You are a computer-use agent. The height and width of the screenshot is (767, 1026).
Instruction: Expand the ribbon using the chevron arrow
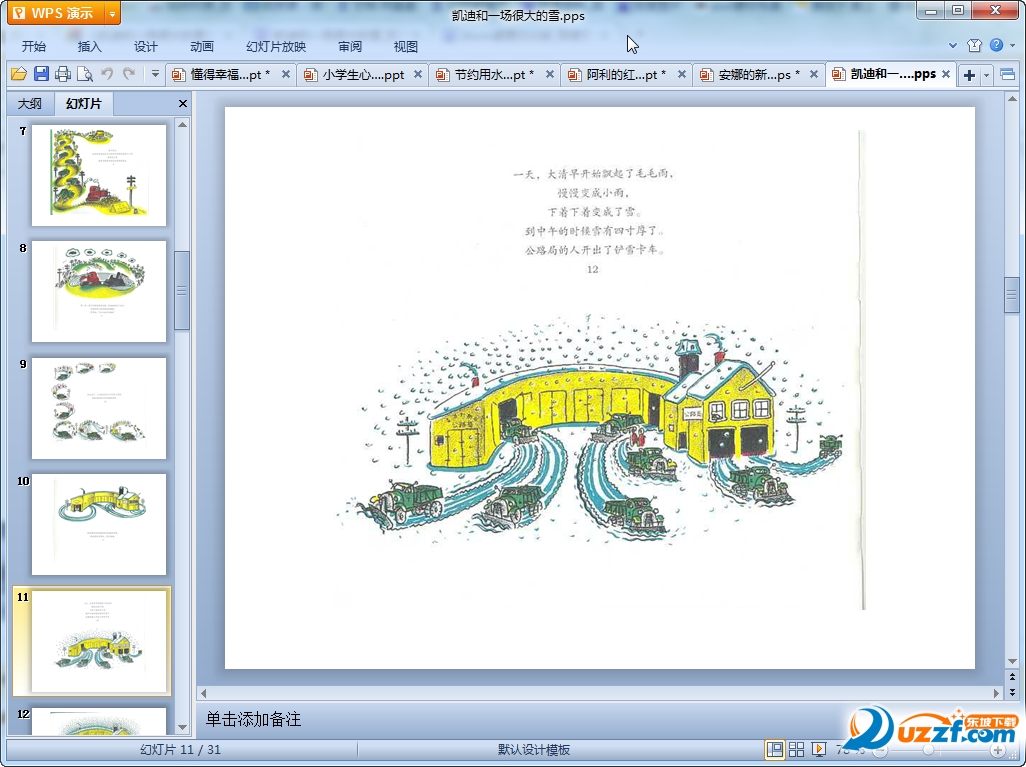[953, 46]
